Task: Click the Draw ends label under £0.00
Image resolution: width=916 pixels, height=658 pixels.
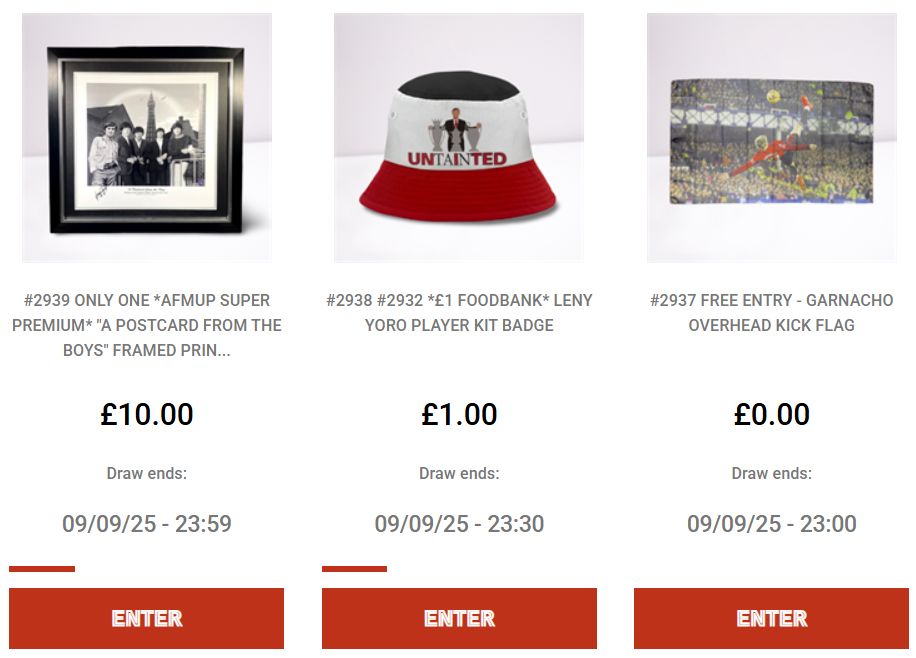Action: pos(772,473)
